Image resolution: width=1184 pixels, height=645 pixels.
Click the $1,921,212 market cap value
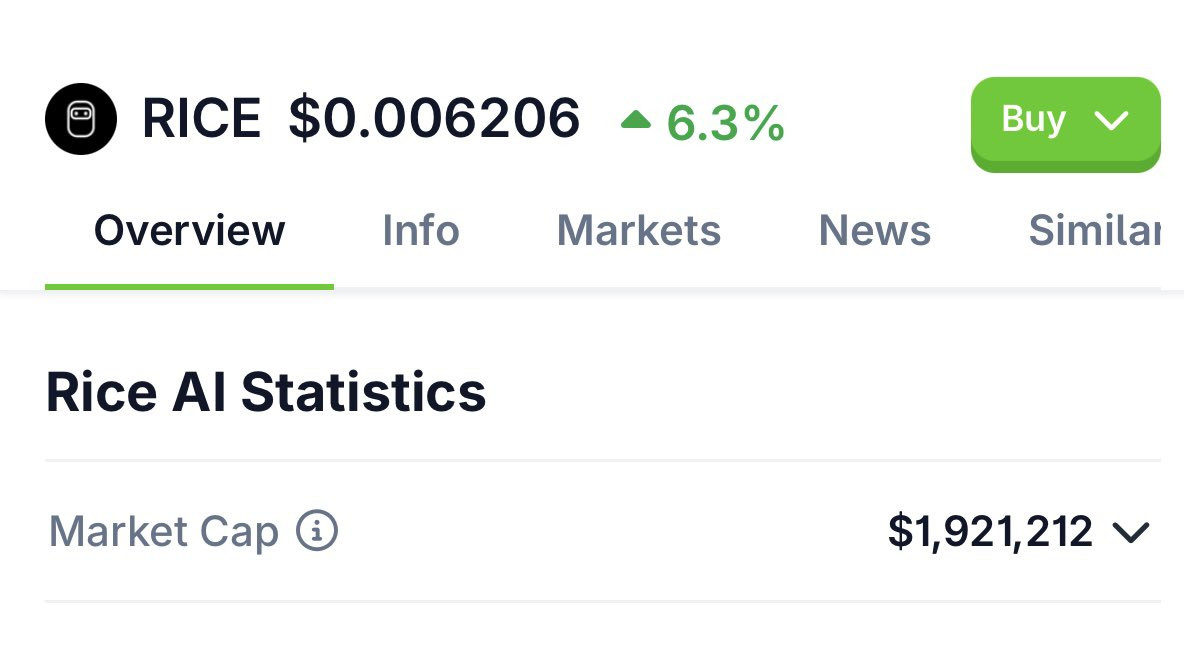(x=990, y=531)
